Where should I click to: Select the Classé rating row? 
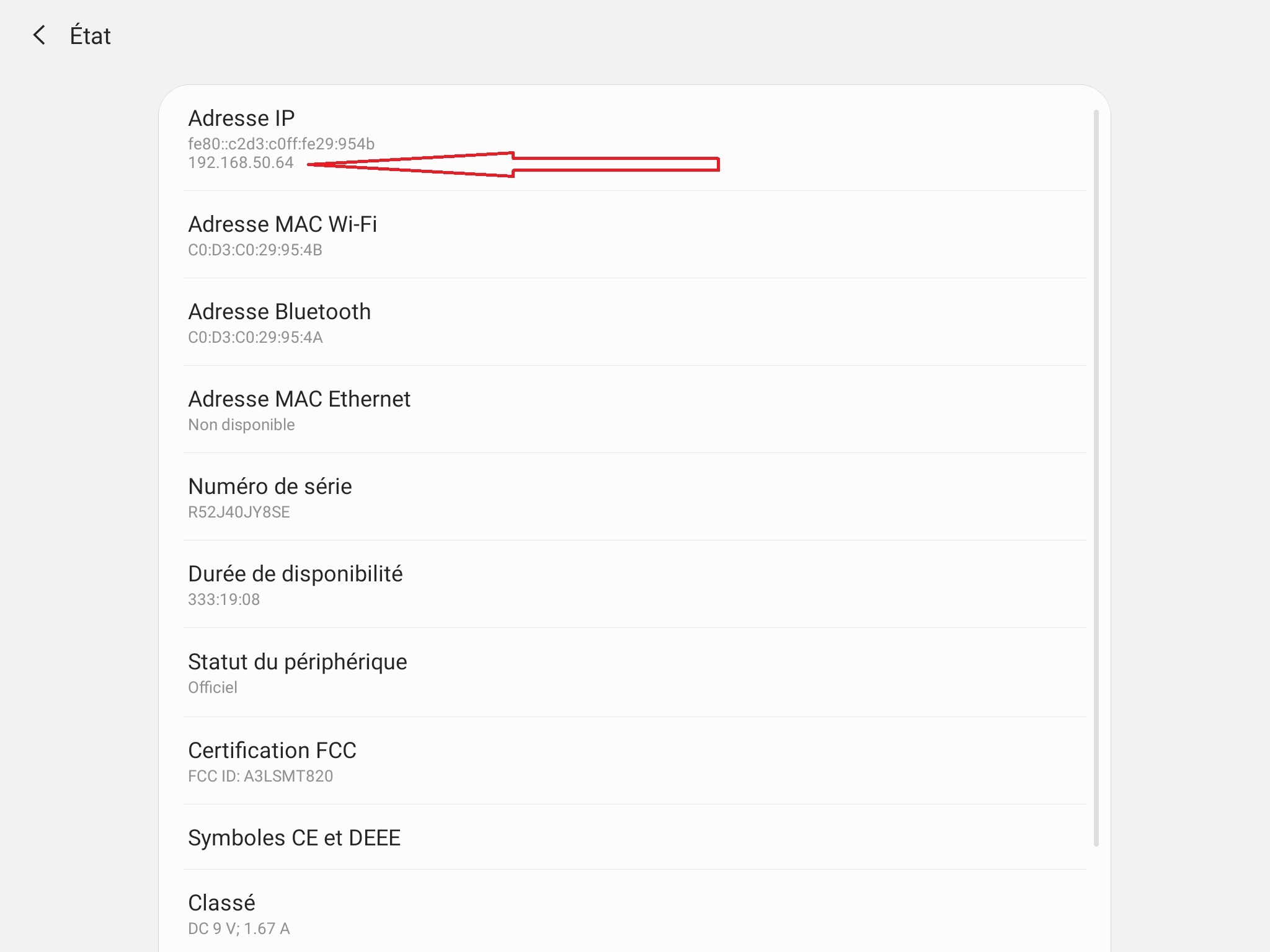click(x=222, y=903)
